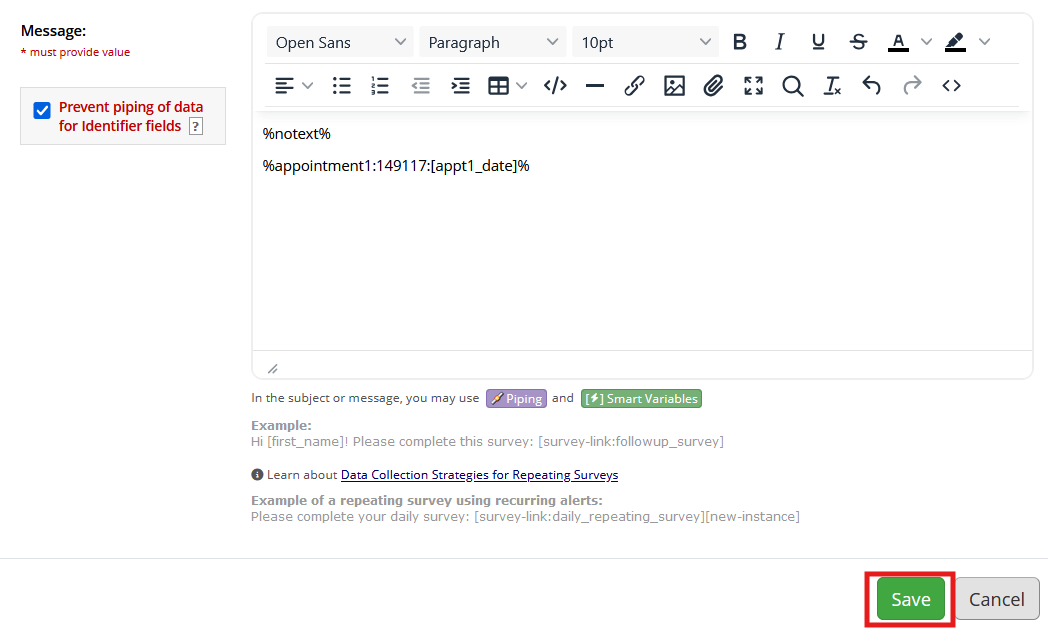Insert a numbered list
Image resolution: width=1048 pixels, height=628 pixels.
(380, 86)
